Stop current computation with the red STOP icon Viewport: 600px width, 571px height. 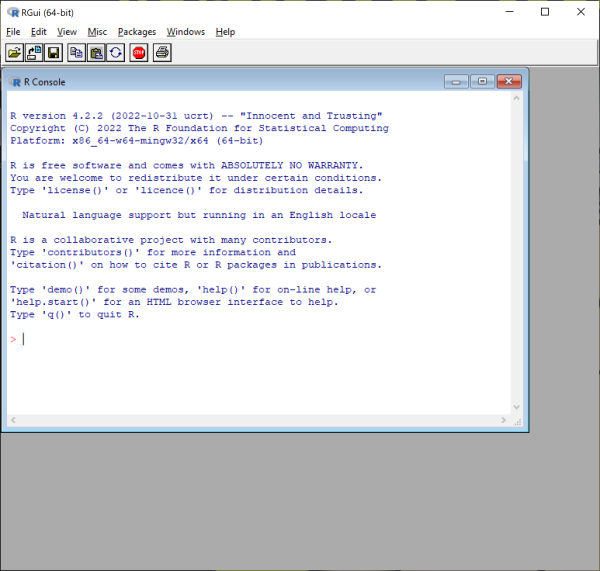click(139, 52)
